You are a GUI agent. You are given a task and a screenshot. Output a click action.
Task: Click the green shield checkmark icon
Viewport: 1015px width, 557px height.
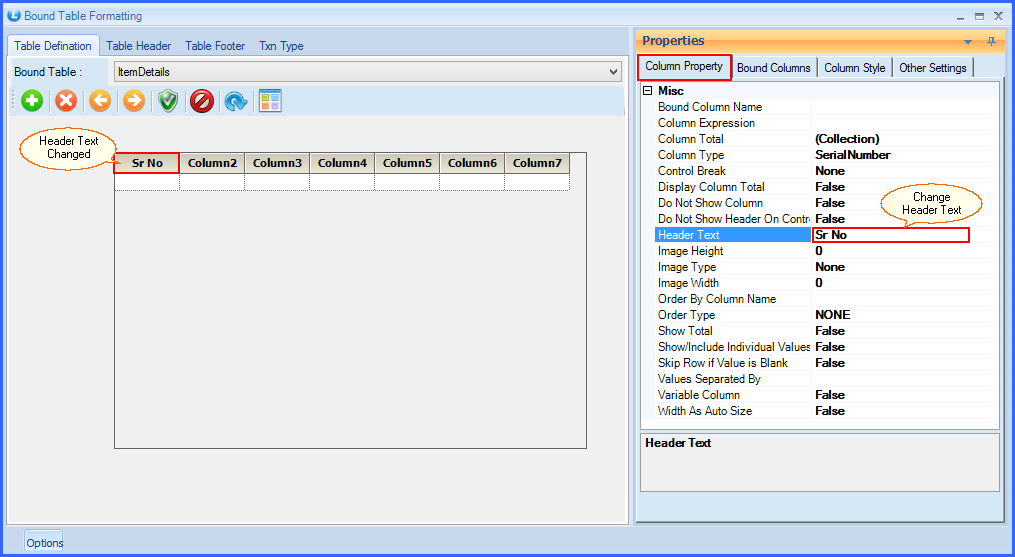point(168,101)
